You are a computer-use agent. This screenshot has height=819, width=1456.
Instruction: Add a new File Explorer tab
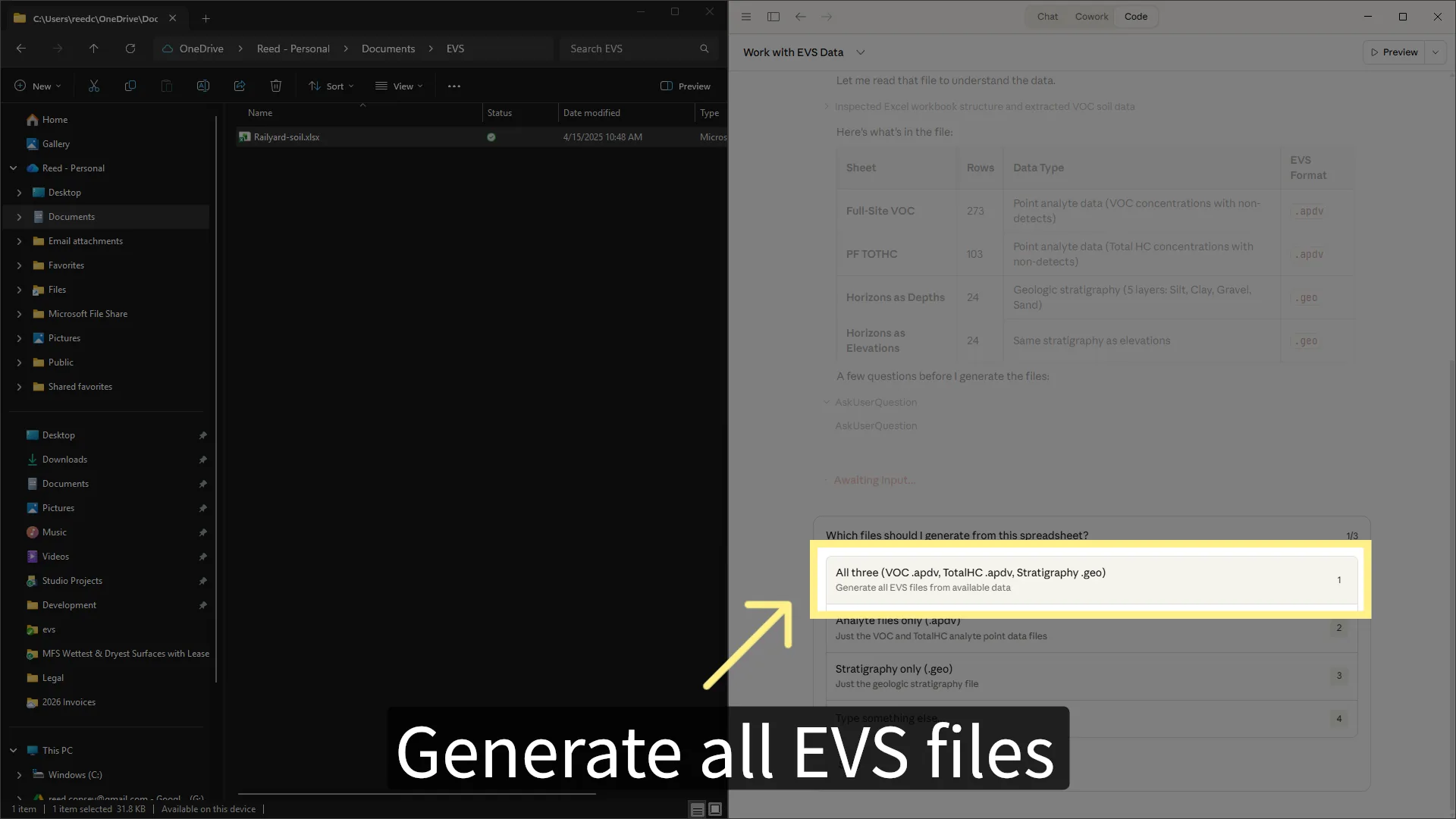pos(206,18)
